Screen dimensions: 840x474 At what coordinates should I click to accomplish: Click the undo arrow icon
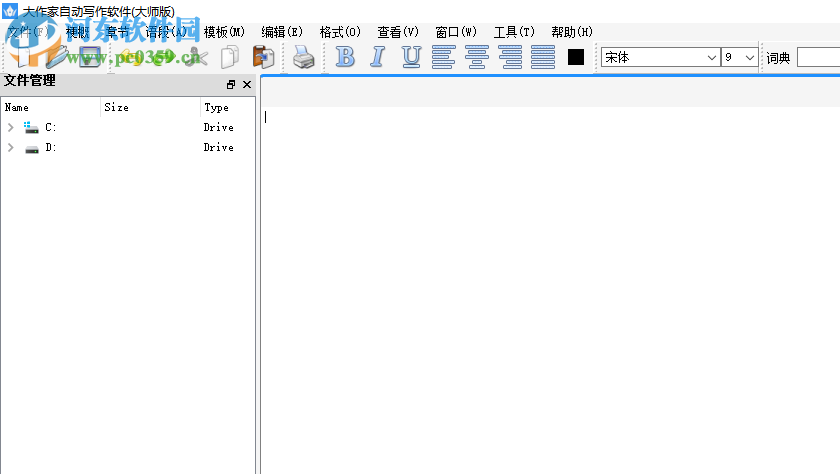(131, 57)
